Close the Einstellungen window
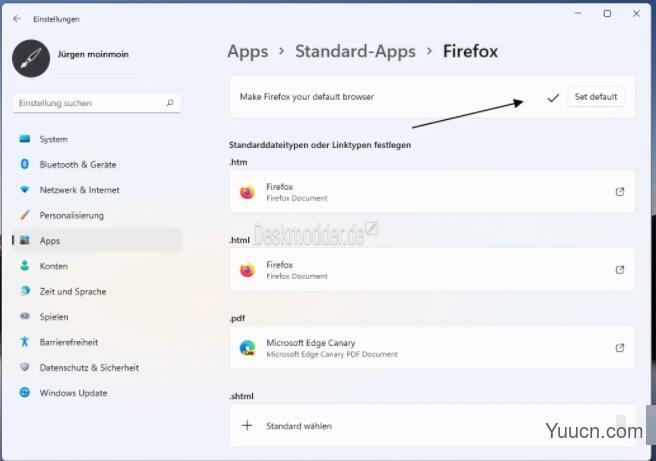This screenshot has width=656, height=461. (636, 13)
